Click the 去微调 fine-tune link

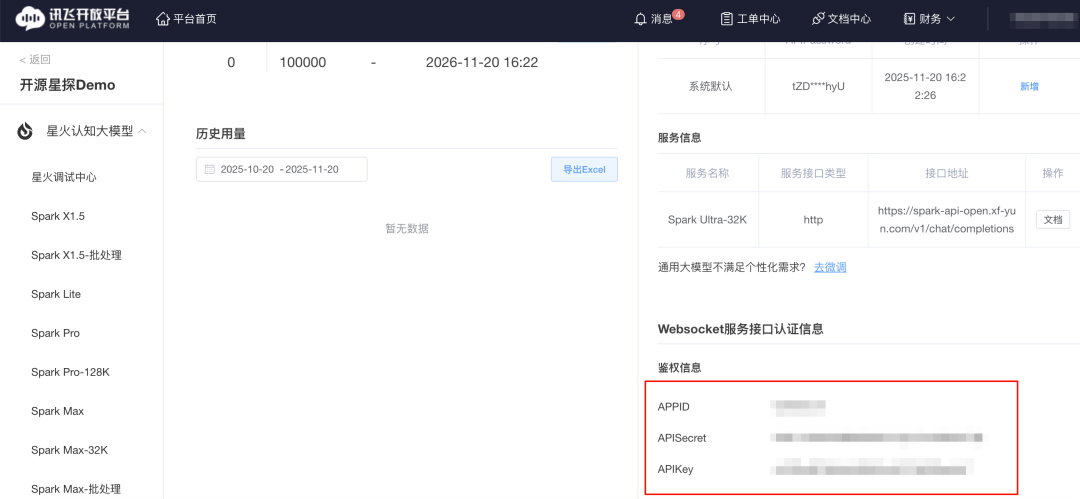tap(830, 267)
